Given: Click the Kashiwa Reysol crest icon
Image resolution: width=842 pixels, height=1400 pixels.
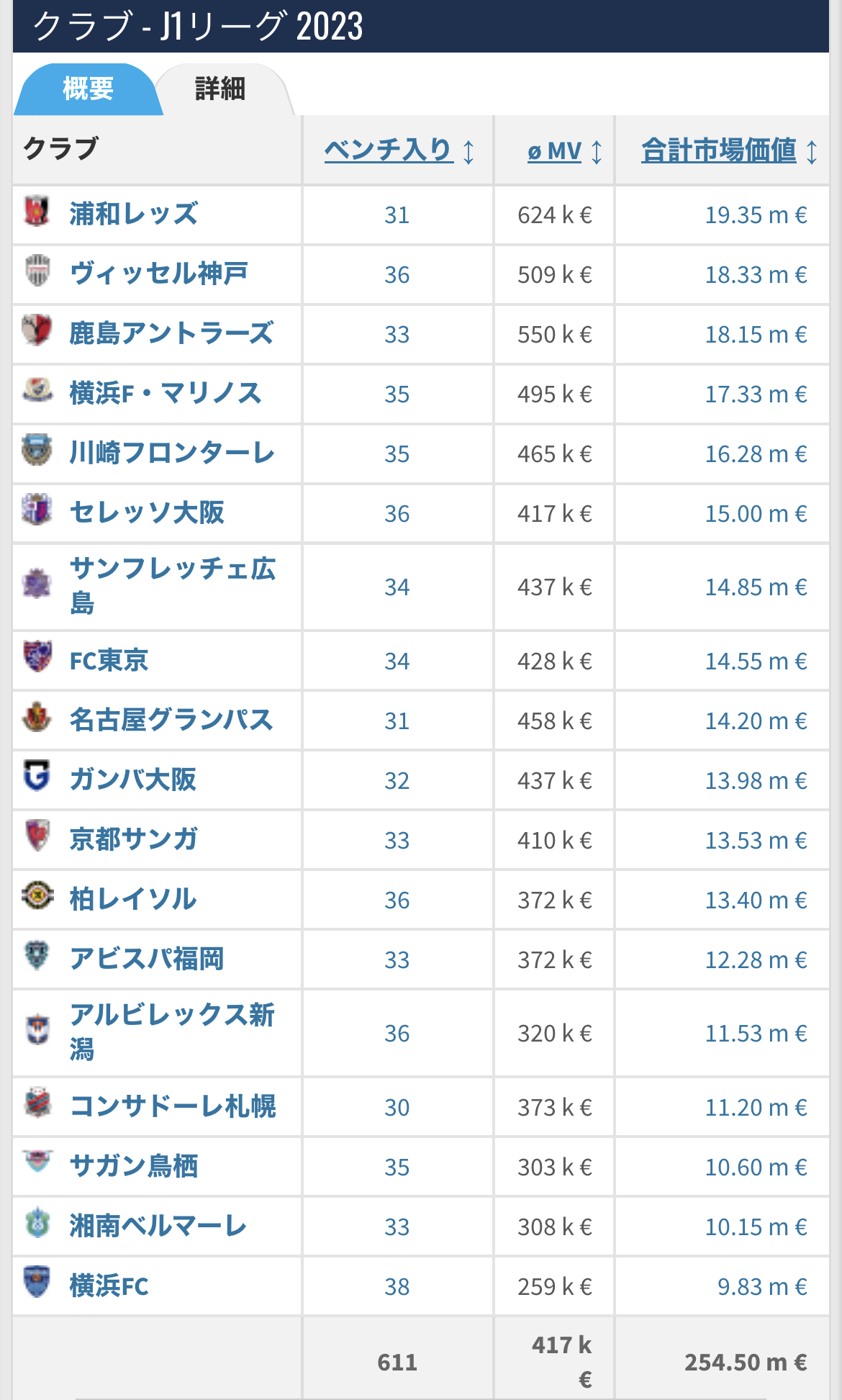Looking at the screenshot, I should [x=37, y=895].
